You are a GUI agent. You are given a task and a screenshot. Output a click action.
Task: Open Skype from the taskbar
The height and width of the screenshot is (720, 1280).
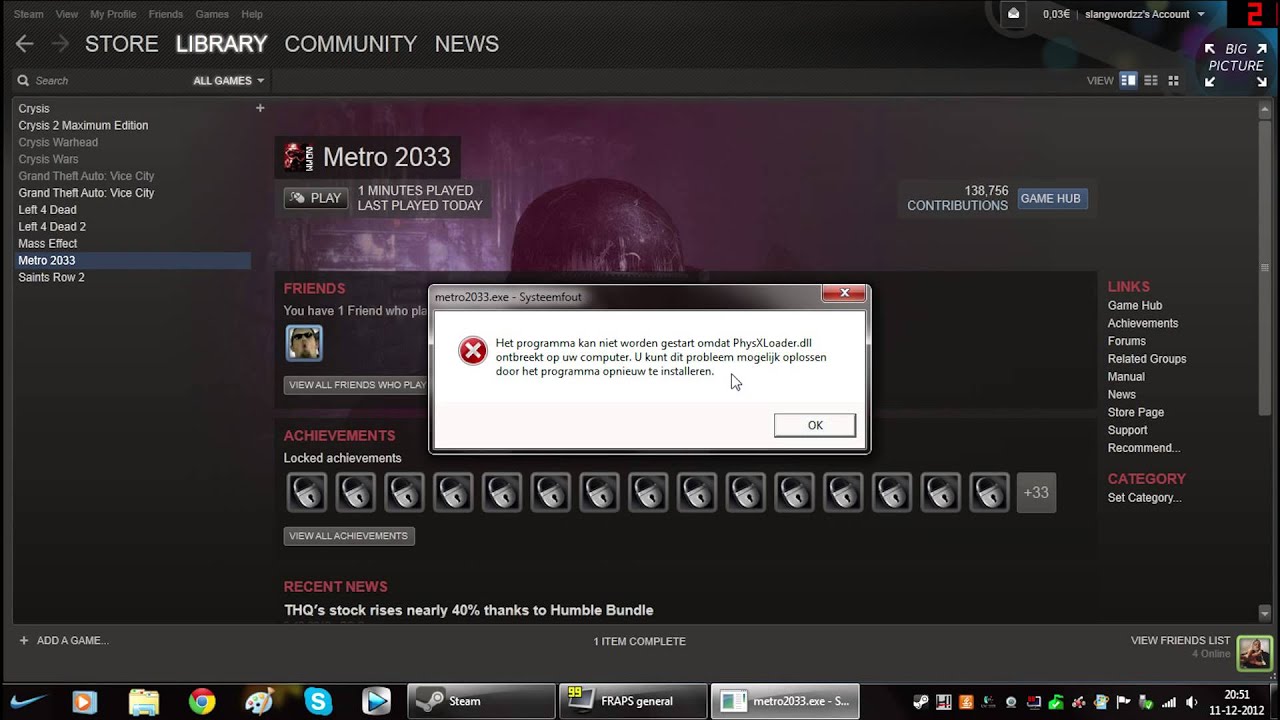point(318,701)
